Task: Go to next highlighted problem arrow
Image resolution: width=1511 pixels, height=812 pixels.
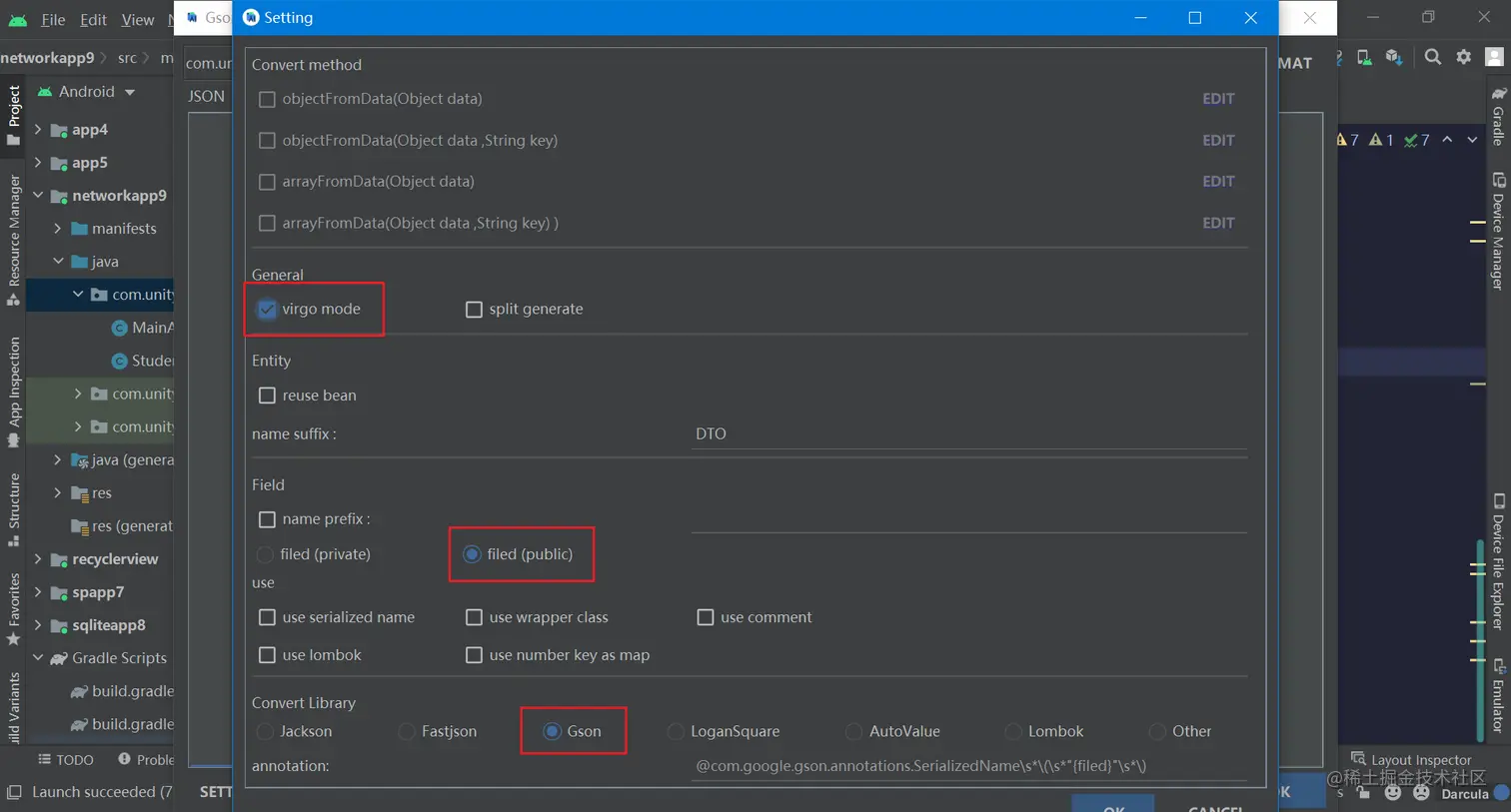Action: 1472,140
